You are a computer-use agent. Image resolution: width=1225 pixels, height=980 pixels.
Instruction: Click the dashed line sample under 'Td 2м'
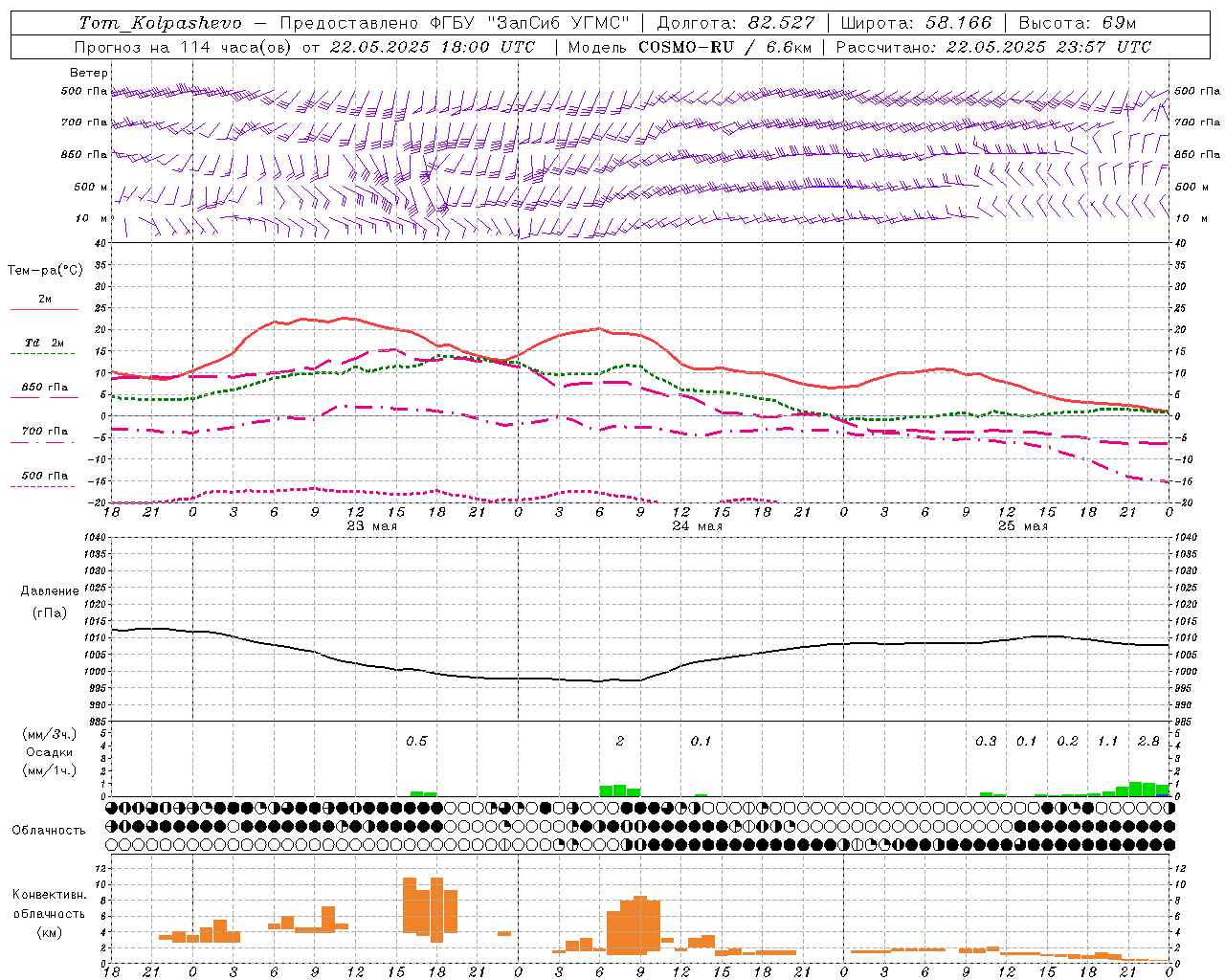click(x=44, y=353)
